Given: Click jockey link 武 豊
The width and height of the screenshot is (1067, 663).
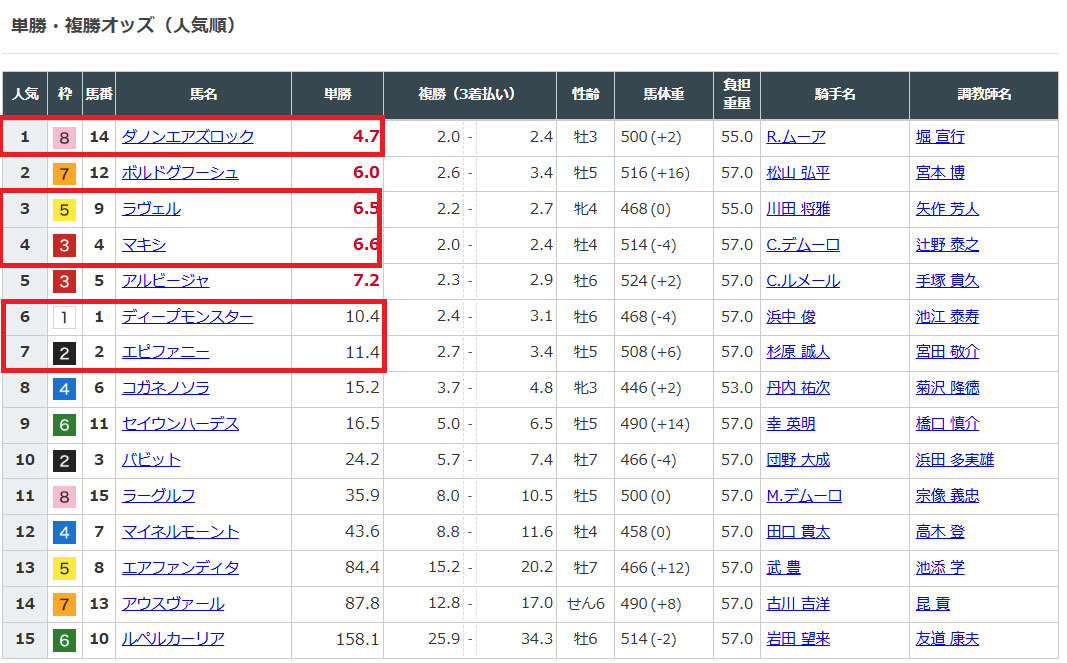Looking at the screenshot, I should [783, 568].
